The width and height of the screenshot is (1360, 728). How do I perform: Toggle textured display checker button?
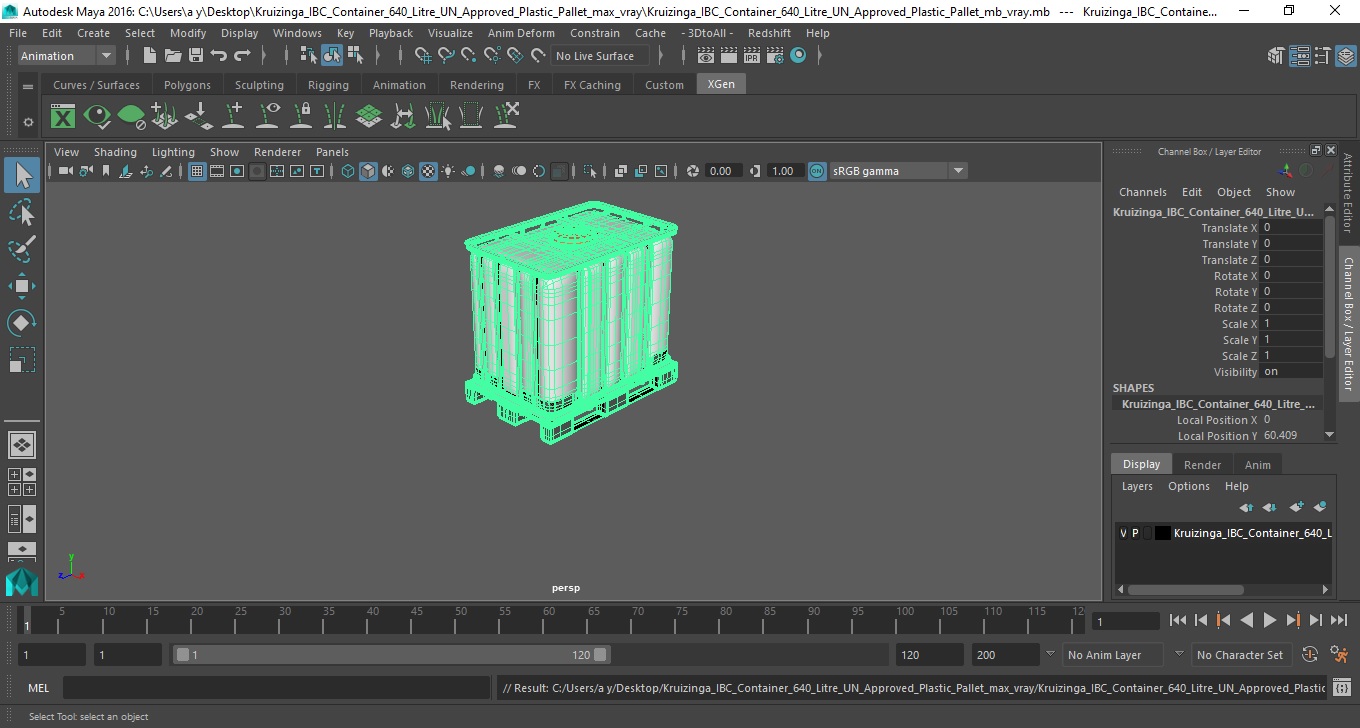point(428,171)
